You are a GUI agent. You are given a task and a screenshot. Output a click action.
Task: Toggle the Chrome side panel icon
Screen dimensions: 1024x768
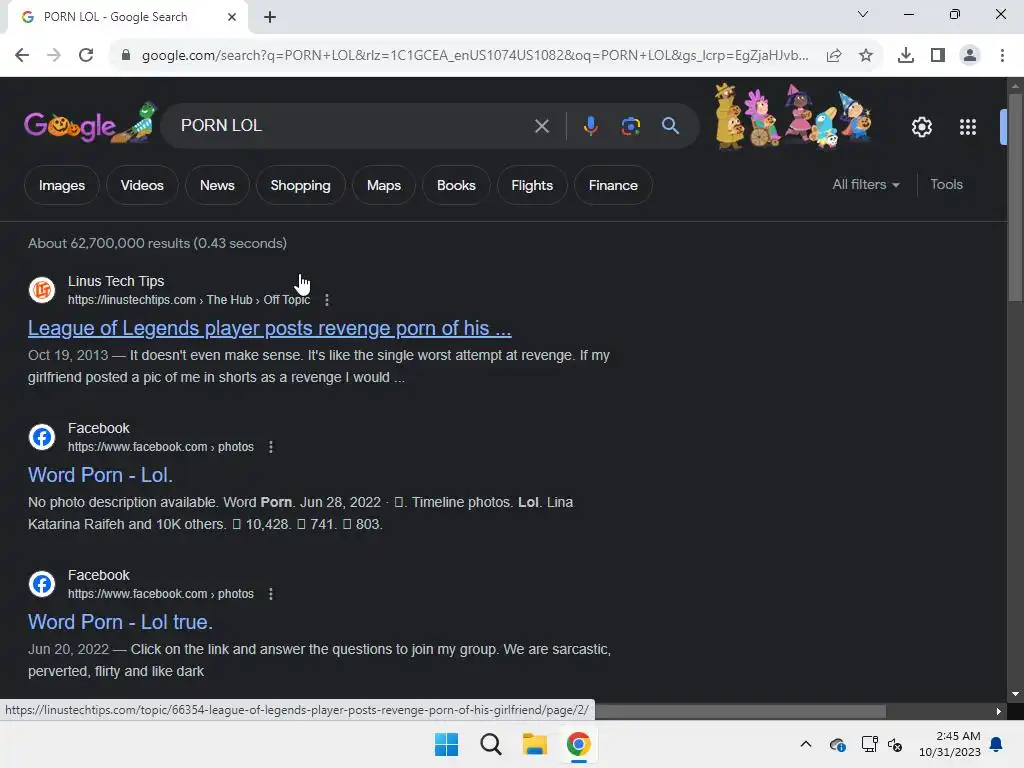(x=938, y=56)
